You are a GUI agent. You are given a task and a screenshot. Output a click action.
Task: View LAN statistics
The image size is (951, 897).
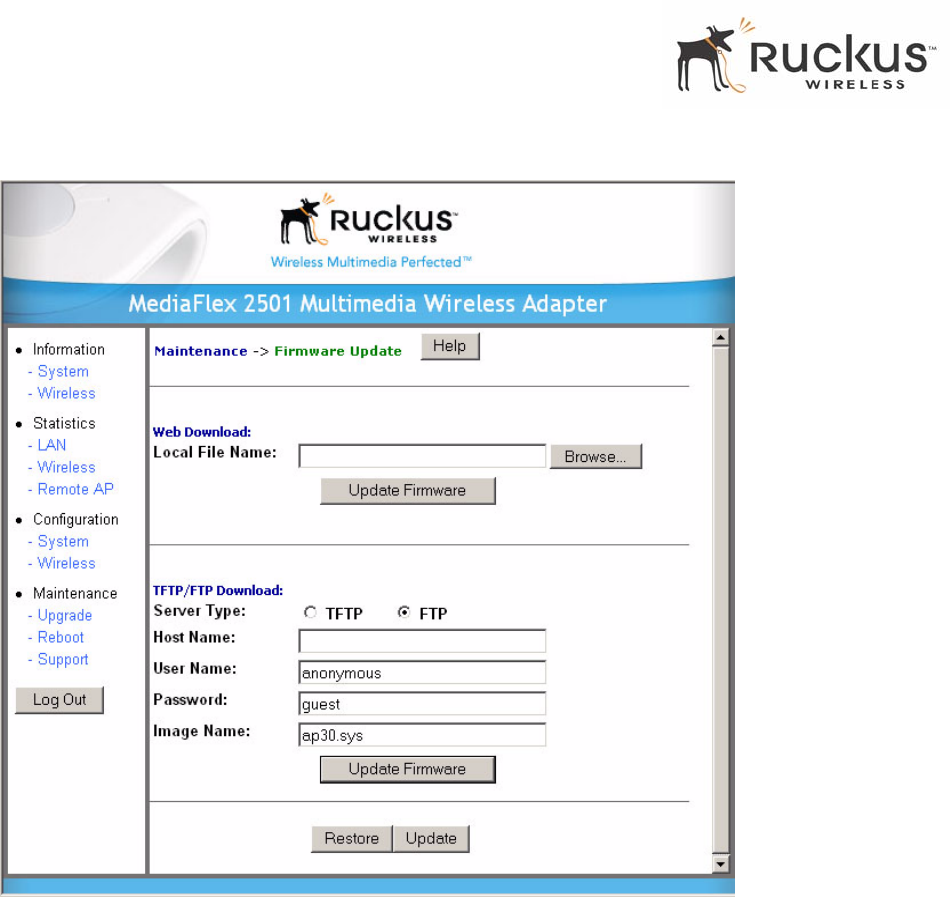point(52,445)
